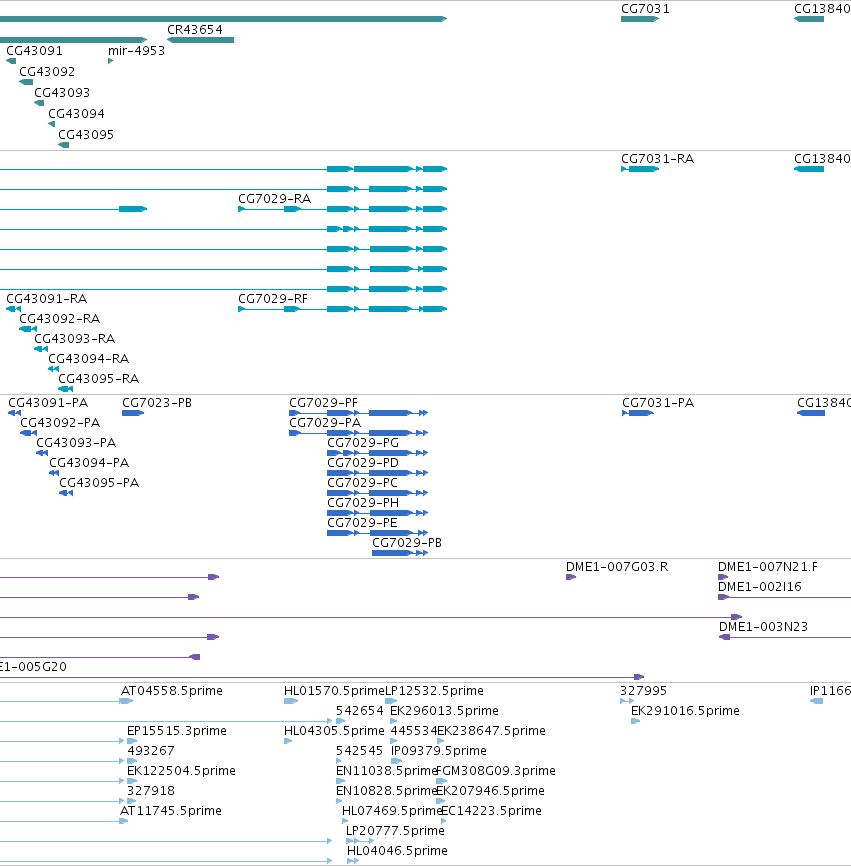Open the CG7029-PE CDS label
Screen dimensions: 851x866
362,522
